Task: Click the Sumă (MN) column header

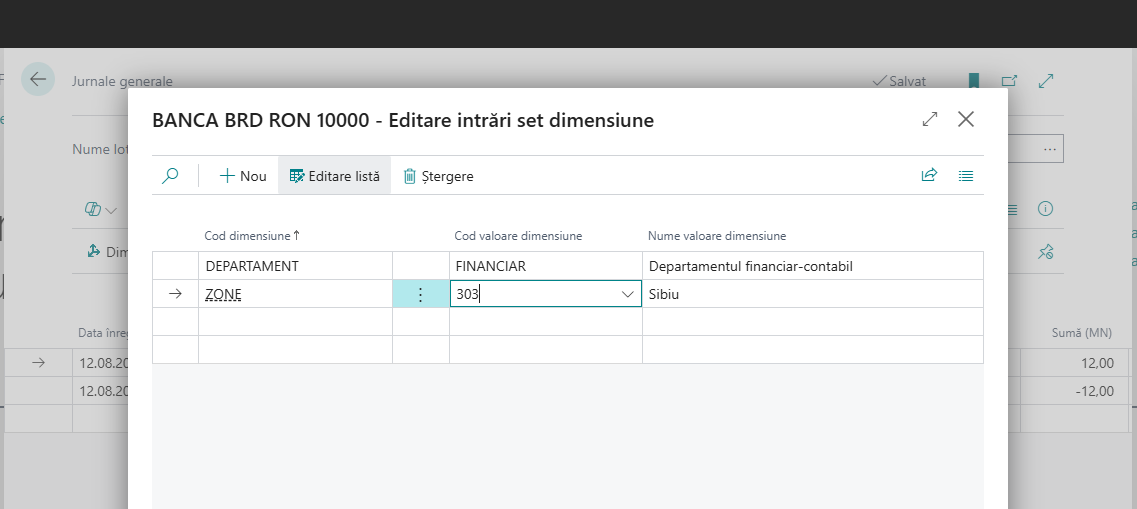Action: click(x=1081, y=333)
